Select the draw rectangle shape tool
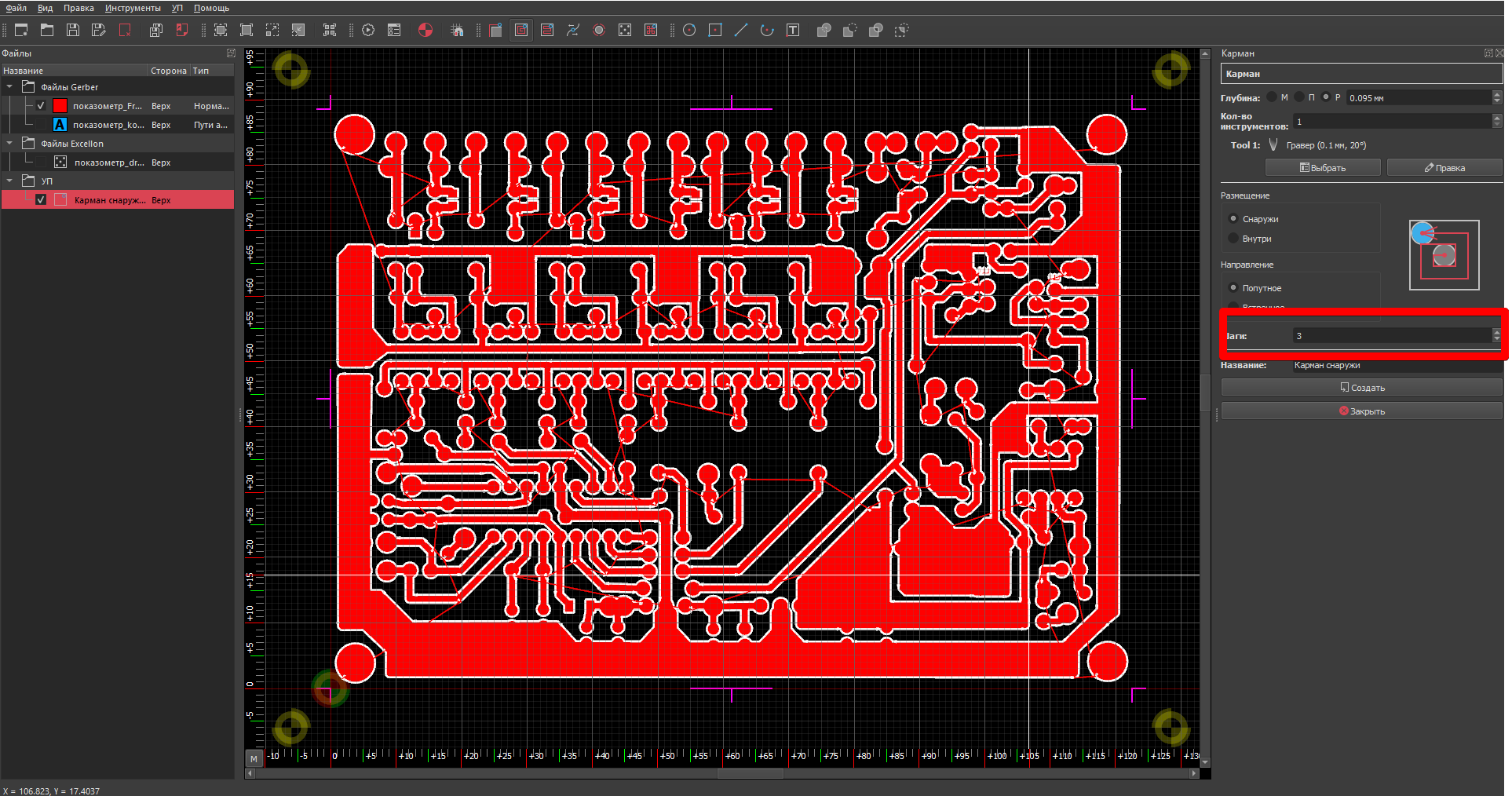The width and height of the screenshot is (1512, 796). pyautogui.click(x=715, y=30)
